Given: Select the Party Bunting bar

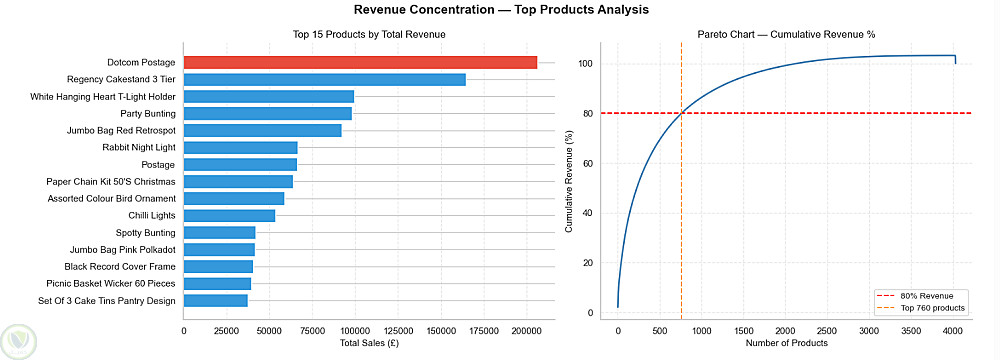Looking at the screenshot, I should (268, 114).
